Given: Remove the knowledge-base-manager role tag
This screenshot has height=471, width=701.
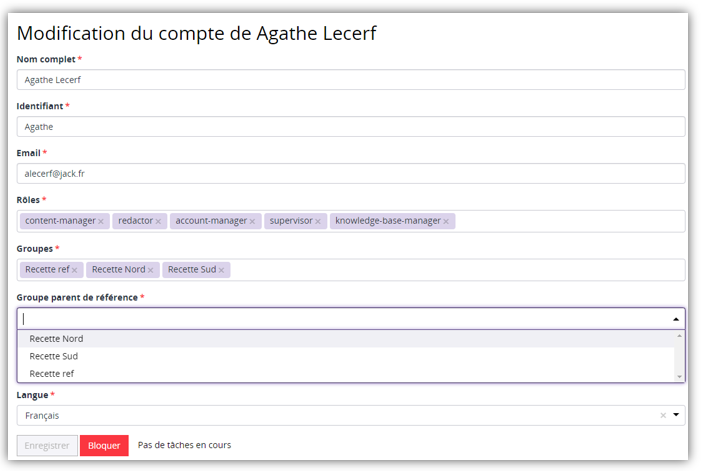Looking at the screenshot, I should pos(446,221).
